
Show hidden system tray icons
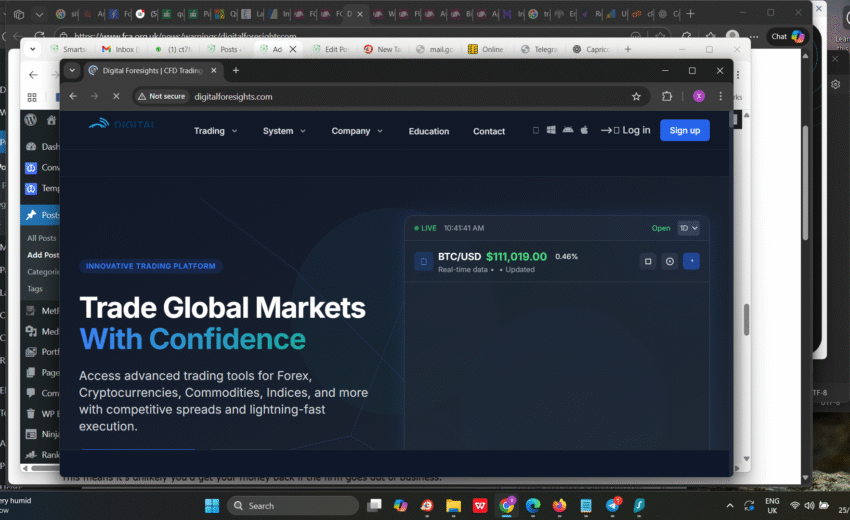[x=730, y=506]
